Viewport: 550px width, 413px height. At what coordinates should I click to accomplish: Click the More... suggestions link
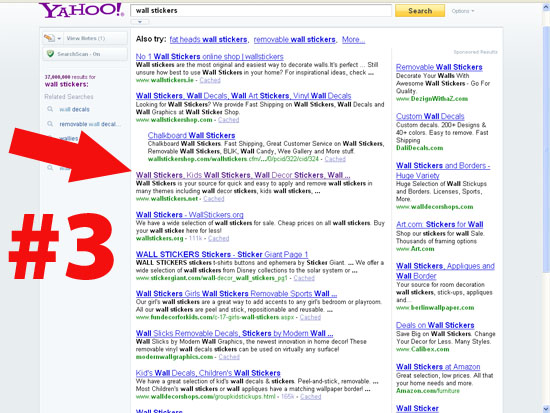coord(353,40)
